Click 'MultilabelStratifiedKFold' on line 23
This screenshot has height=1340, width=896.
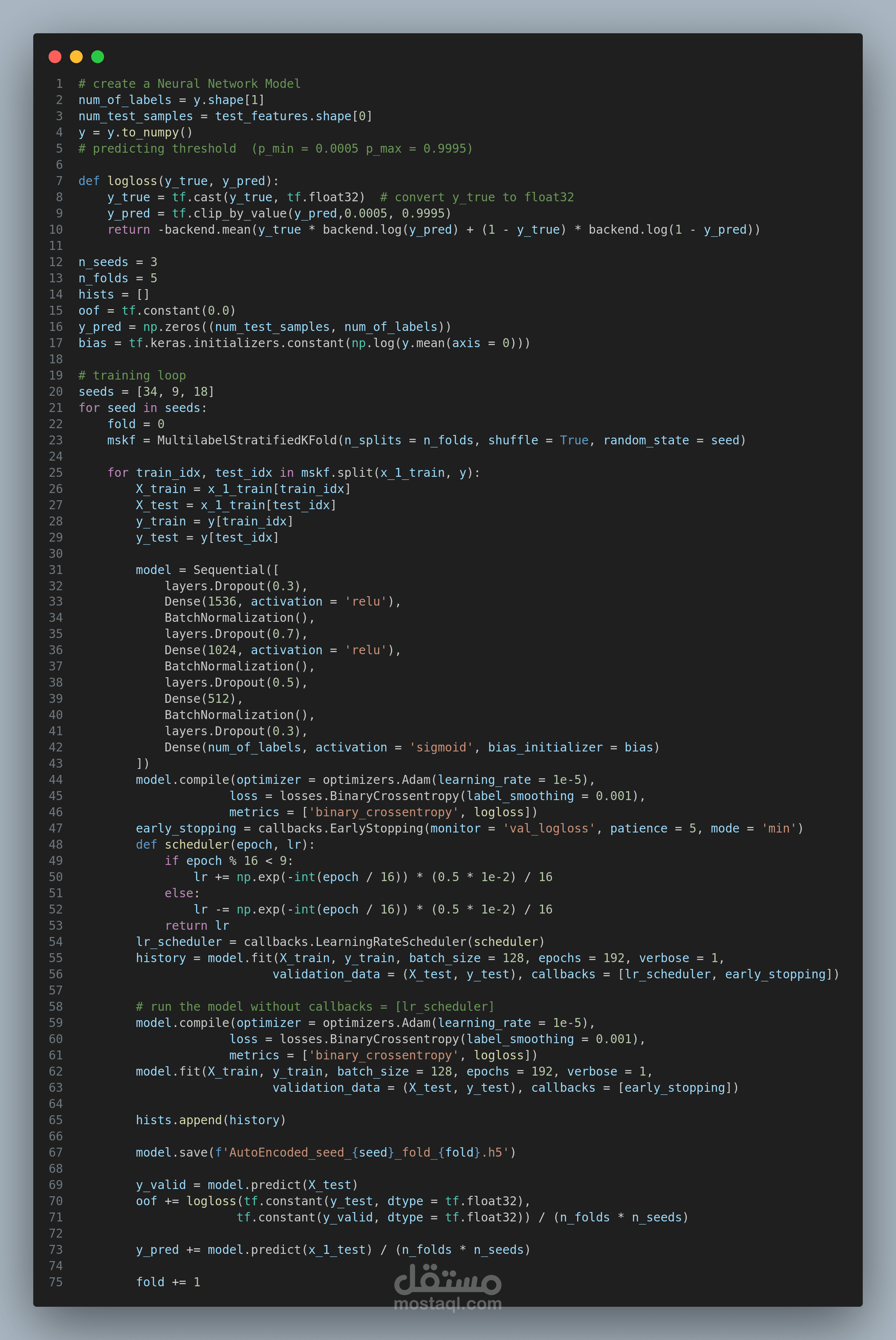(x=247, y=440)
